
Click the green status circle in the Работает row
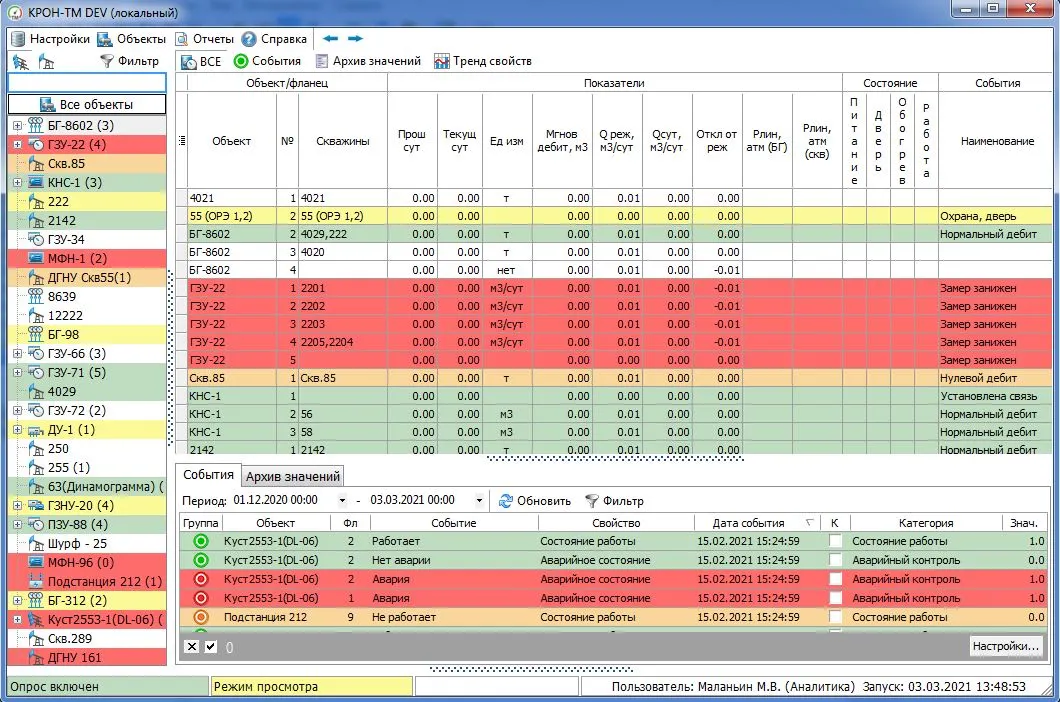pyautogui.click(x=201, y=541)
